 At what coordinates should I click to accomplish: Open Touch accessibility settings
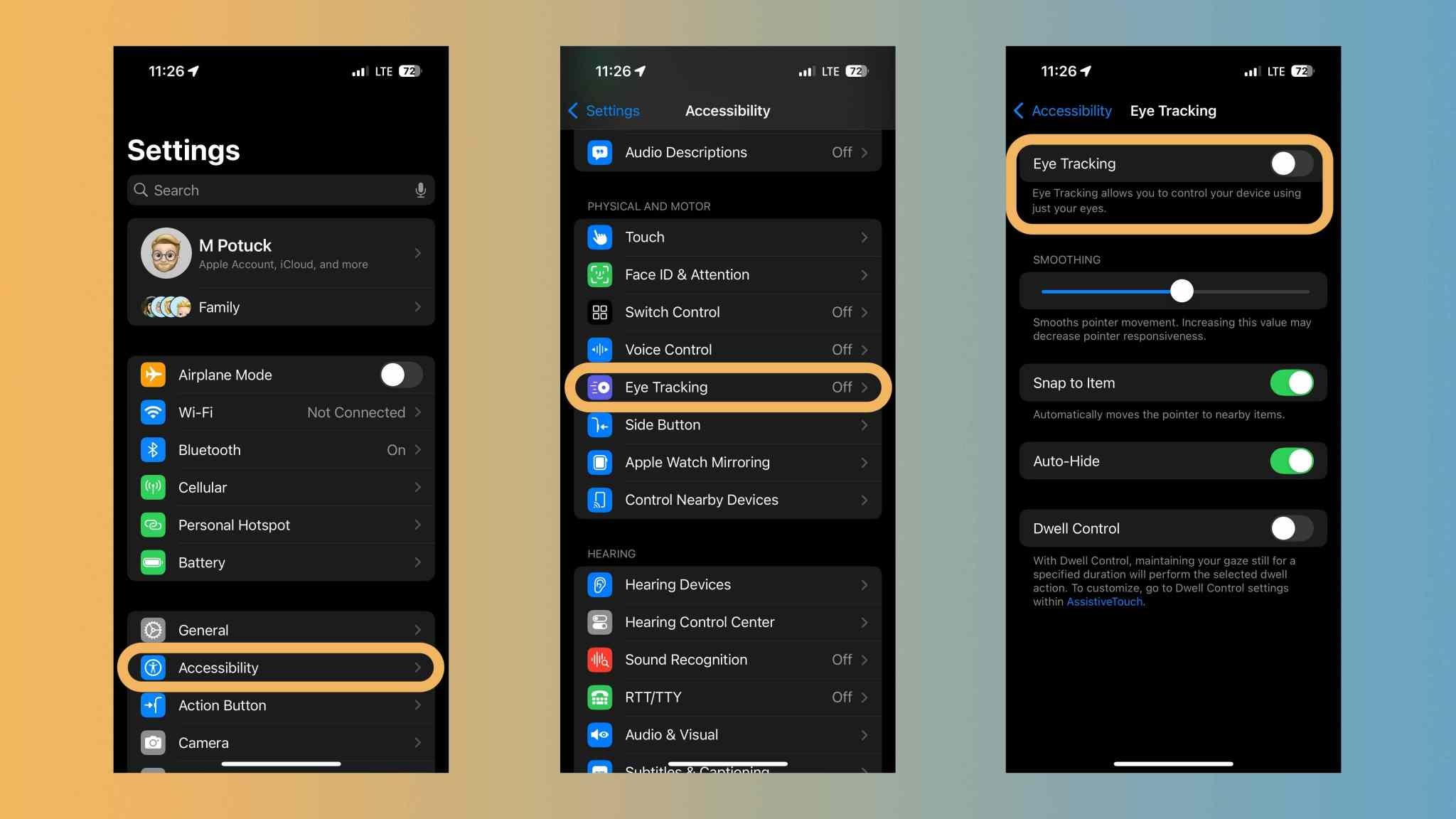coord(727,236)
